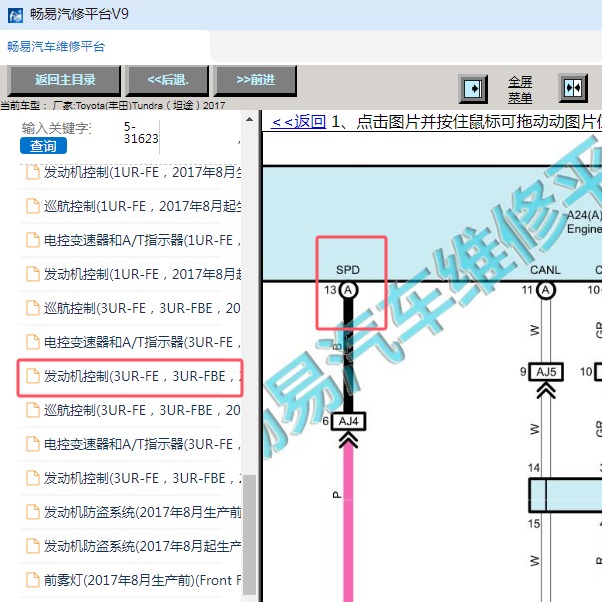Open 发动机控制(1UR-FE，2017年8月生 item
602x602 pixels.
(x=134, y=172)
